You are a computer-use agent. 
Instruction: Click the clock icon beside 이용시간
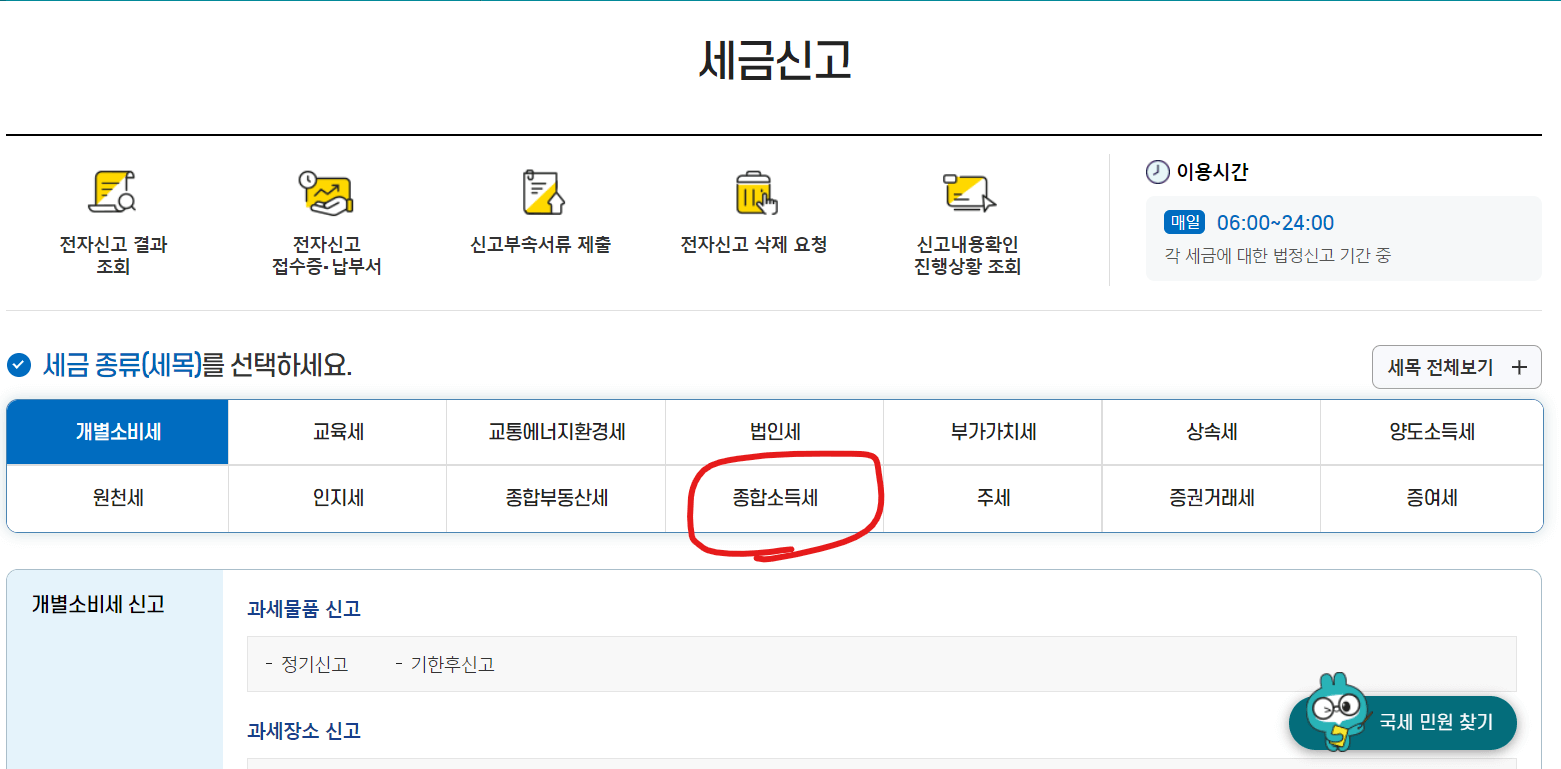point(1157,172)
